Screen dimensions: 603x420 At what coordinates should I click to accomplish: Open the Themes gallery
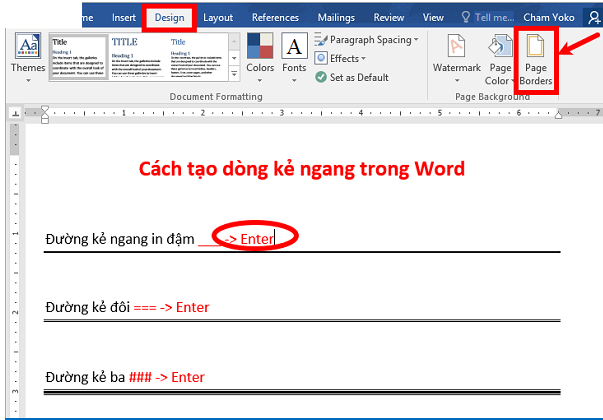27,55
